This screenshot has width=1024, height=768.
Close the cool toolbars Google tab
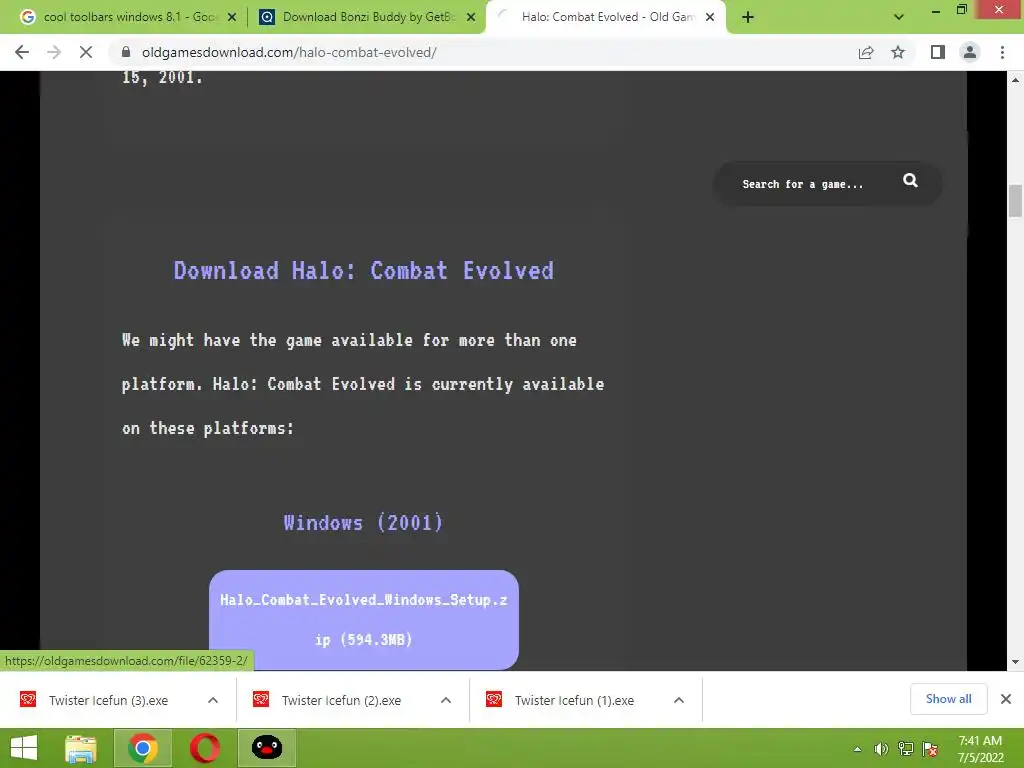[x=232, y=18]
